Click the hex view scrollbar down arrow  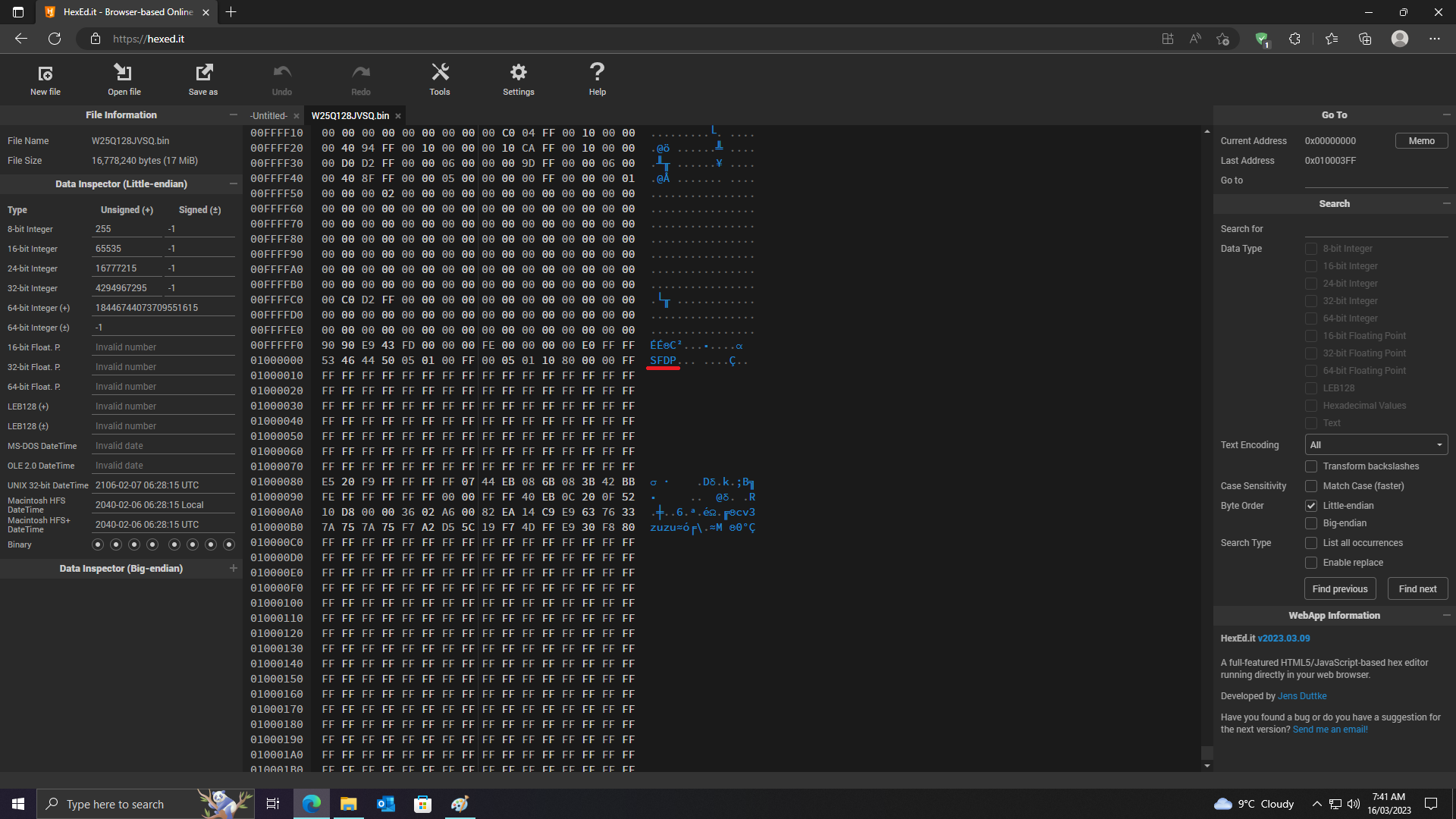[x=1207, y=766]
